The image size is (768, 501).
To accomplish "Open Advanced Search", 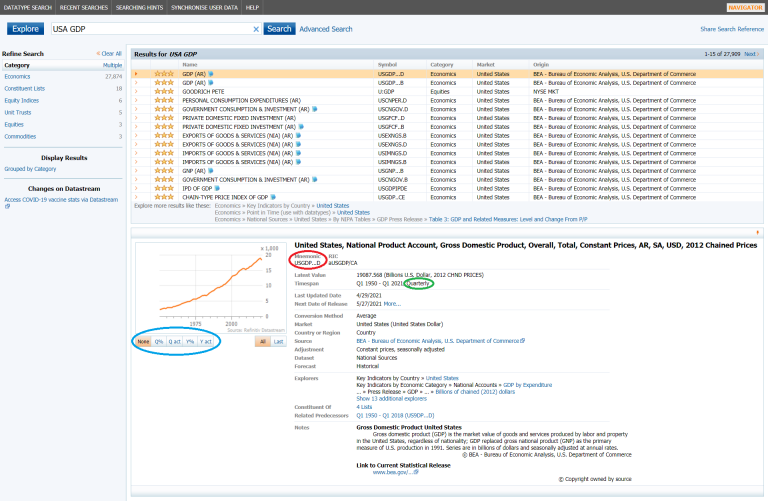I will [x=326, y=29].
